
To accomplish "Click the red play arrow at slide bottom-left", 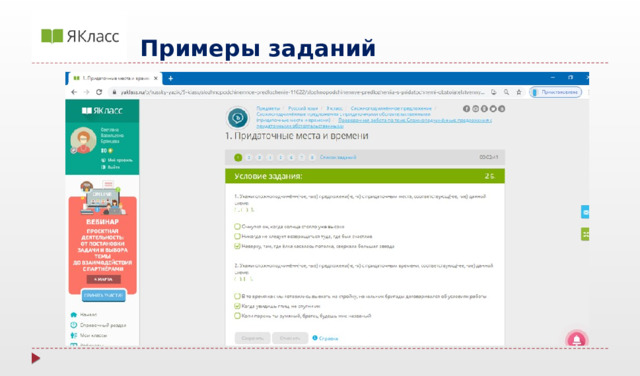I will click(36, 358).
